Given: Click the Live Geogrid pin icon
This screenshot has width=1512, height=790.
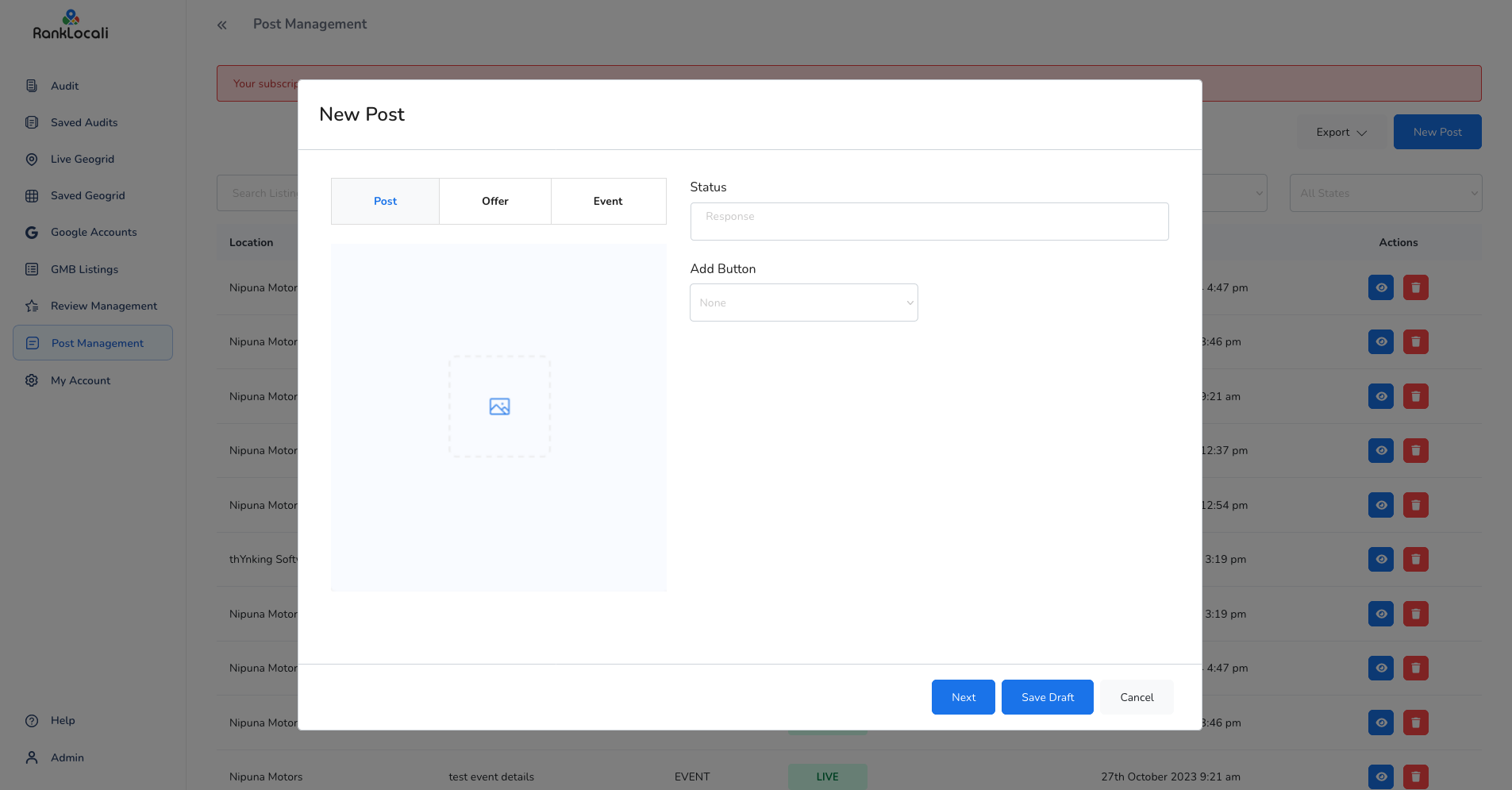Looking at the screenshot, I should (32, 160).
